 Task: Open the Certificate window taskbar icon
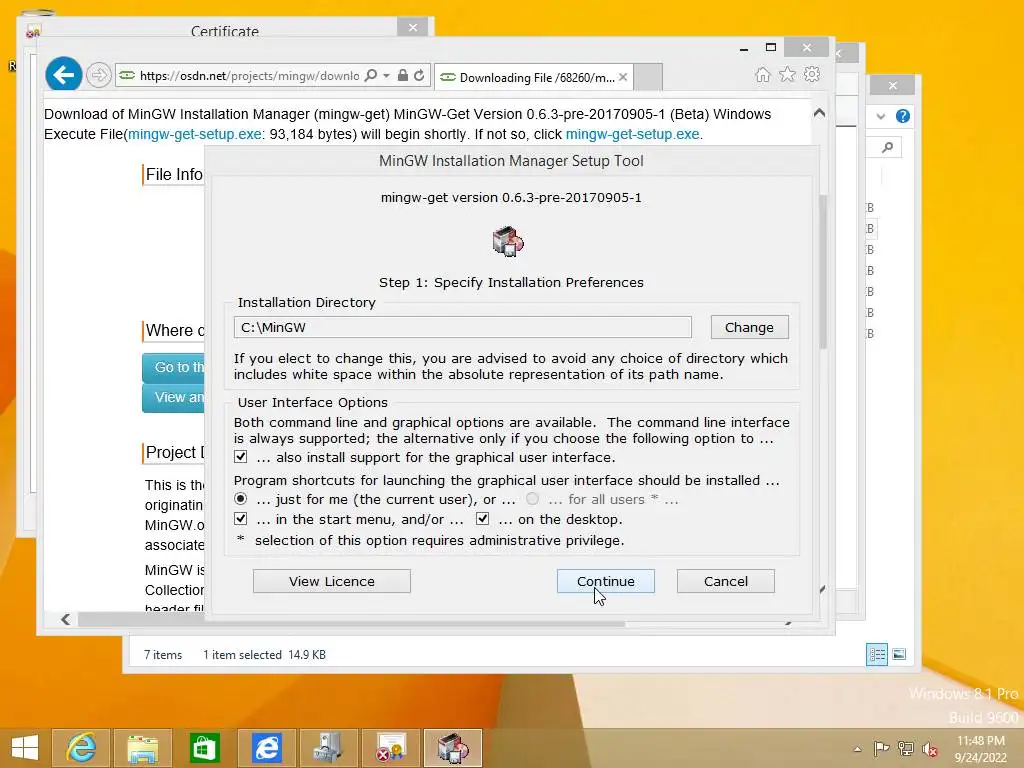click(391, 748)
